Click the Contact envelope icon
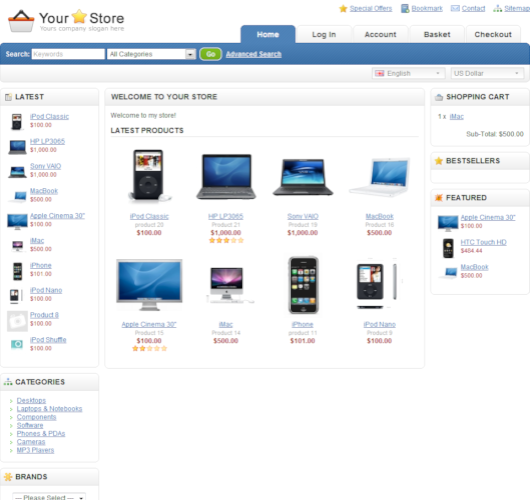This screenshot has width=530, height=500. [x=455, y=8]
